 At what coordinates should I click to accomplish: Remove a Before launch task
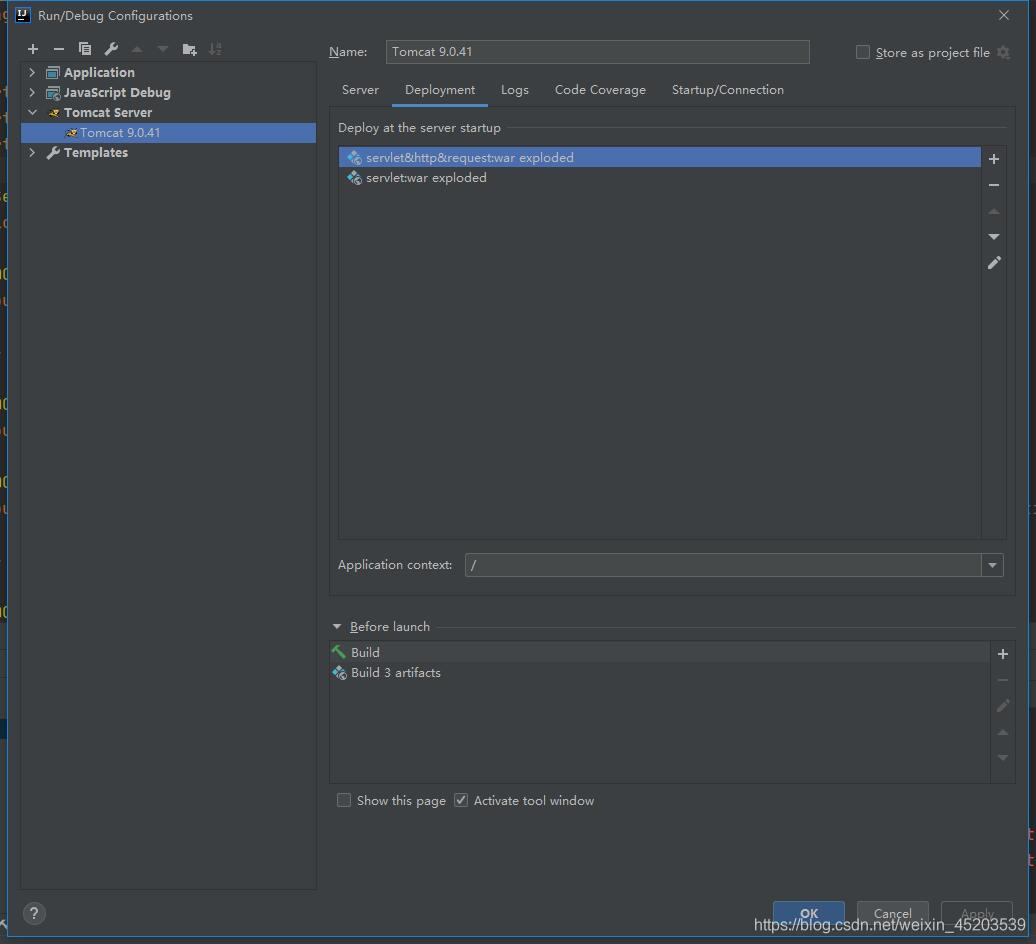coord(1002,680)
